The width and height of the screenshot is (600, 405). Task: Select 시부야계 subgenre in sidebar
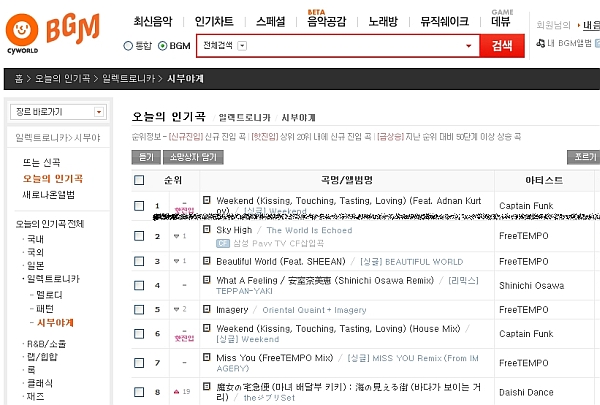pos(55,323)
